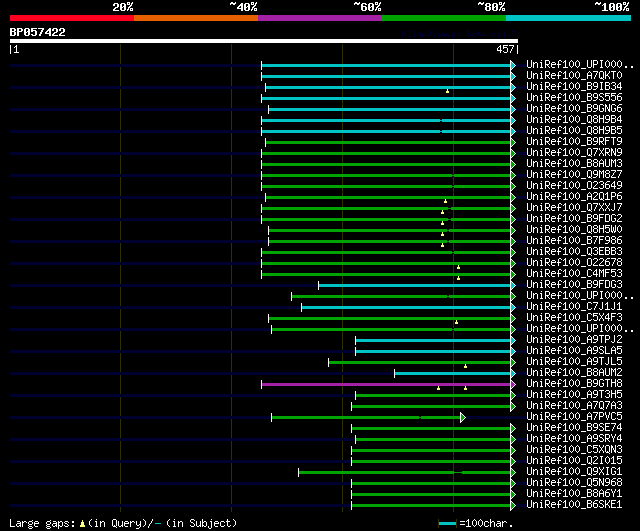Click the cyan ~100% identity legend segment

(568, 18)
